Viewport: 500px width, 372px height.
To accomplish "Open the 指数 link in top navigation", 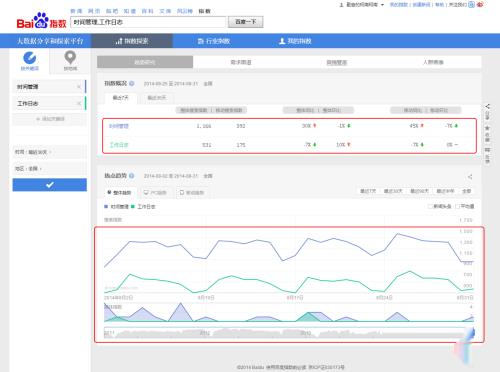I will (x=204, y=11).
